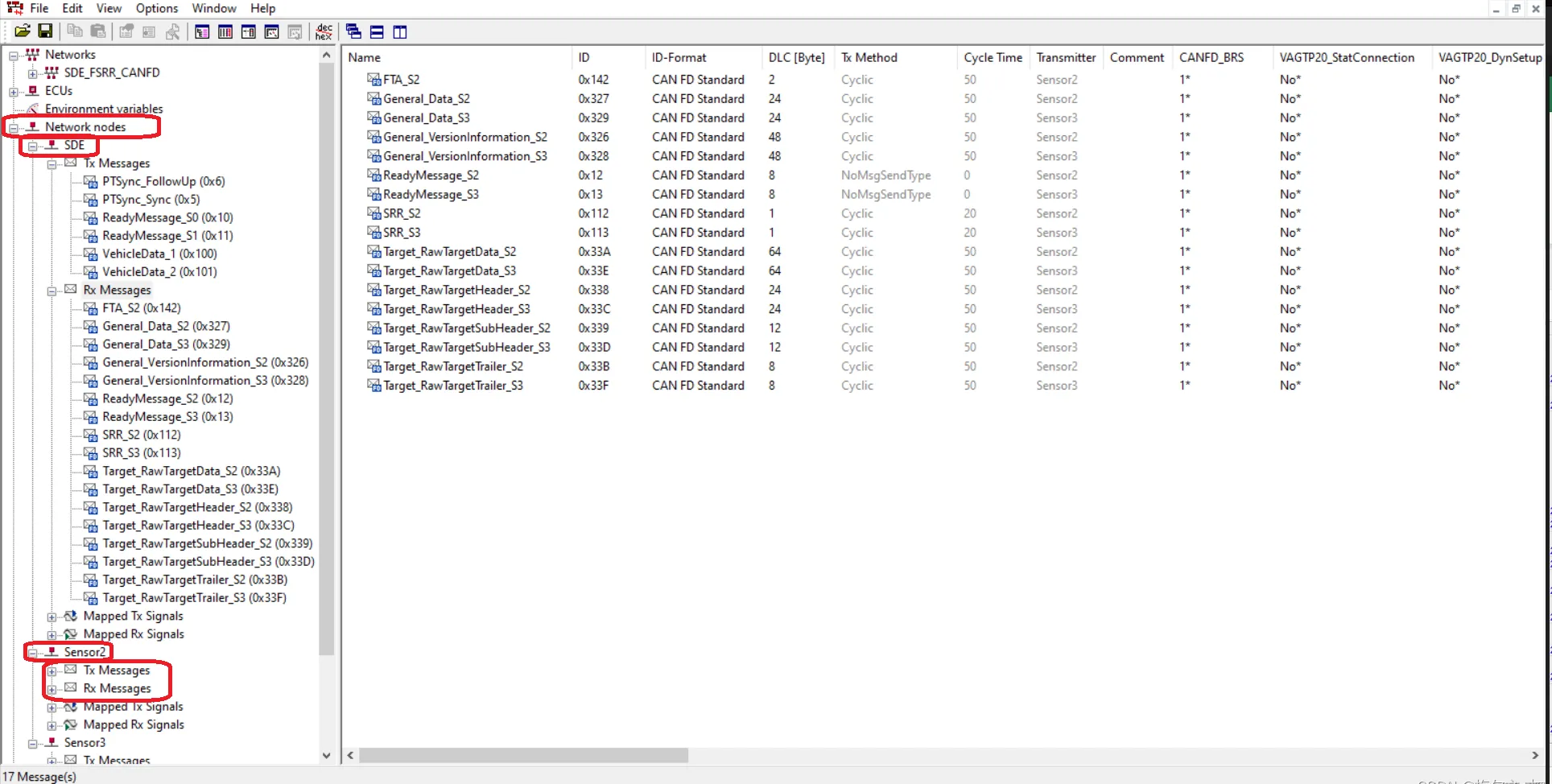
Task: Expand Tx Messages under Sensor2
Action: 52,671
